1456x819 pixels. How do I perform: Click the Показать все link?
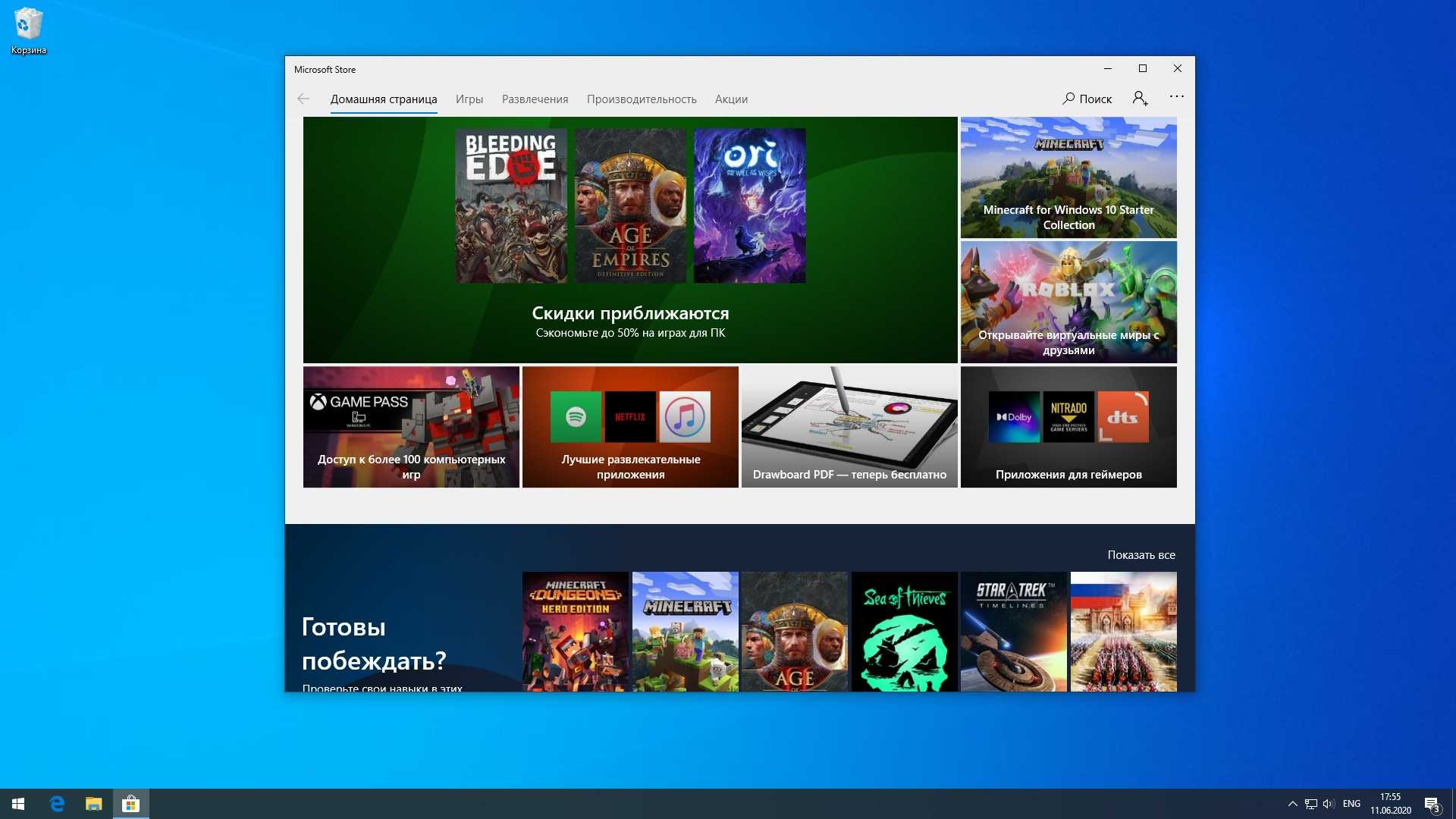click(1141, 555)
